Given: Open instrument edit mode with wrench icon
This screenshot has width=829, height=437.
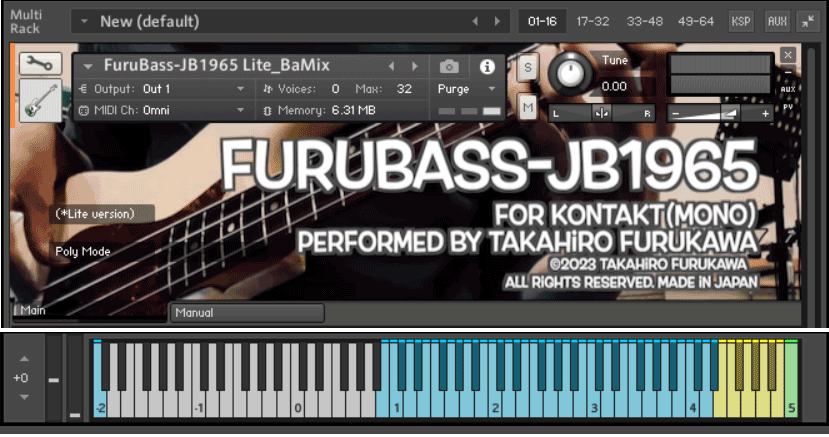Looking at the screenshot, I should point(40,64).
